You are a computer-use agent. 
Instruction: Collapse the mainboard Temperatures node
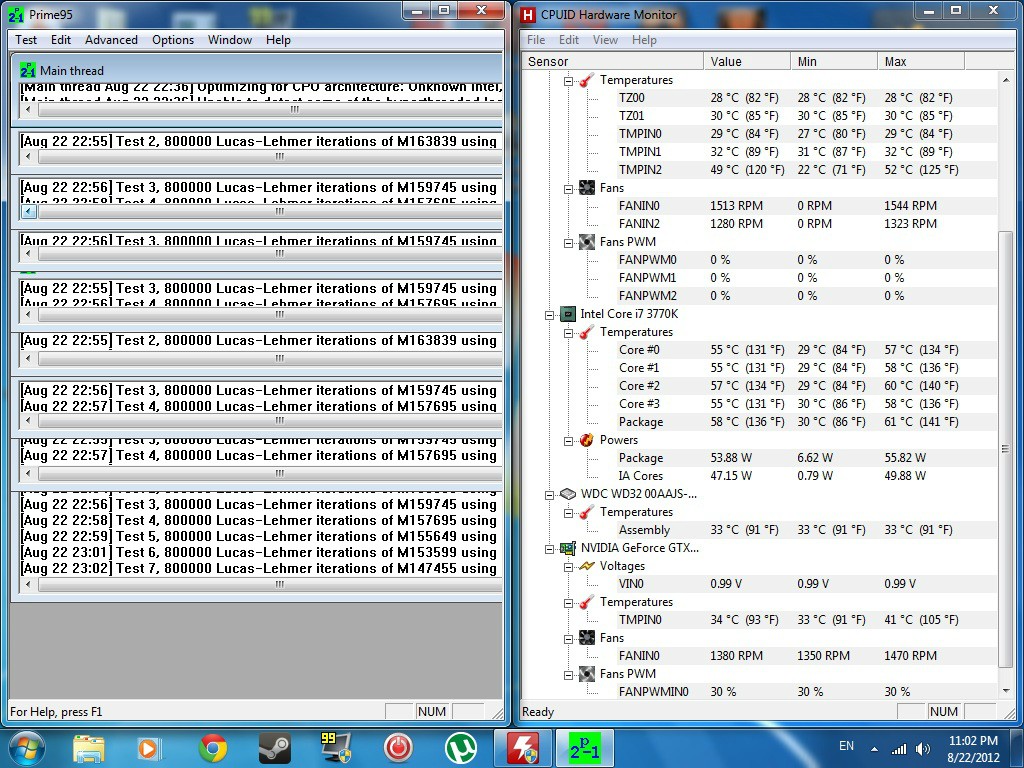(x=568, y=81)
